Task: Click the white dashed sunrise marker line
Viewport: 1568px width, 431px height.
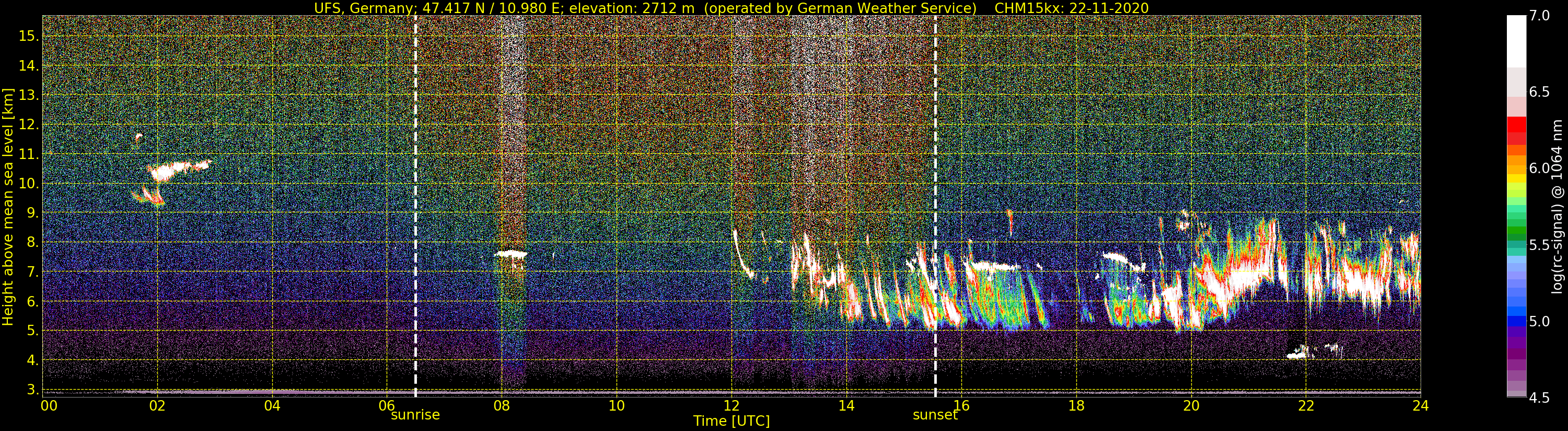Action: 415,206
